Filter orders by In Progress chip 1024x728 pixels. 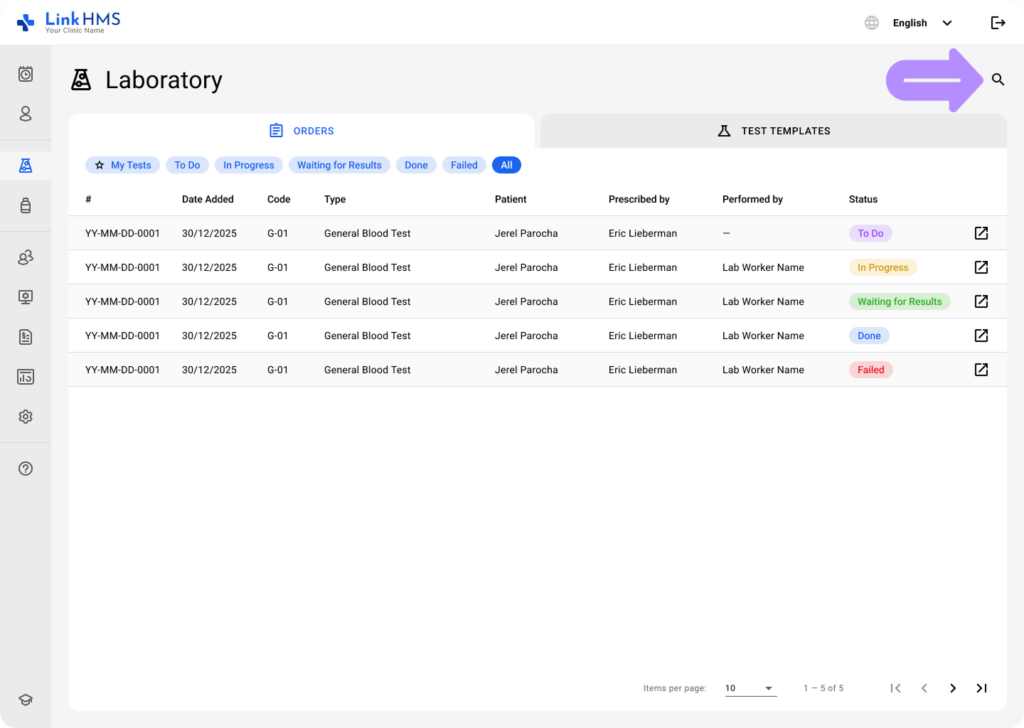pyautogui.click(x=248, y=165)
